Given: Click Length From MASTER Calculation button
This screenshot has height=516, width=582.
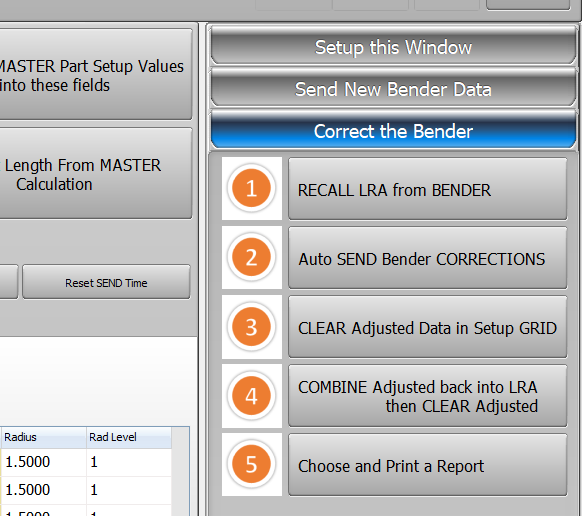Looking at the screenshot, I should click(95, 174).
